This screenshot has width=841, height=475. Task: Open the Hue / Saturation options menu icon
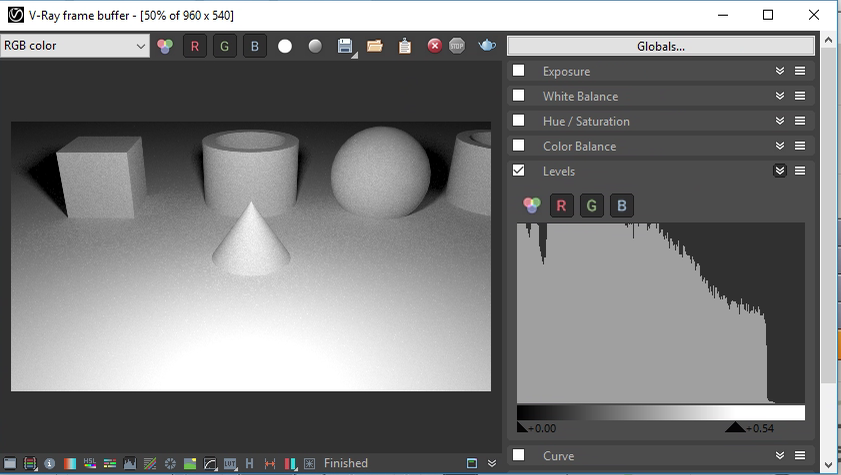point(800,121)
